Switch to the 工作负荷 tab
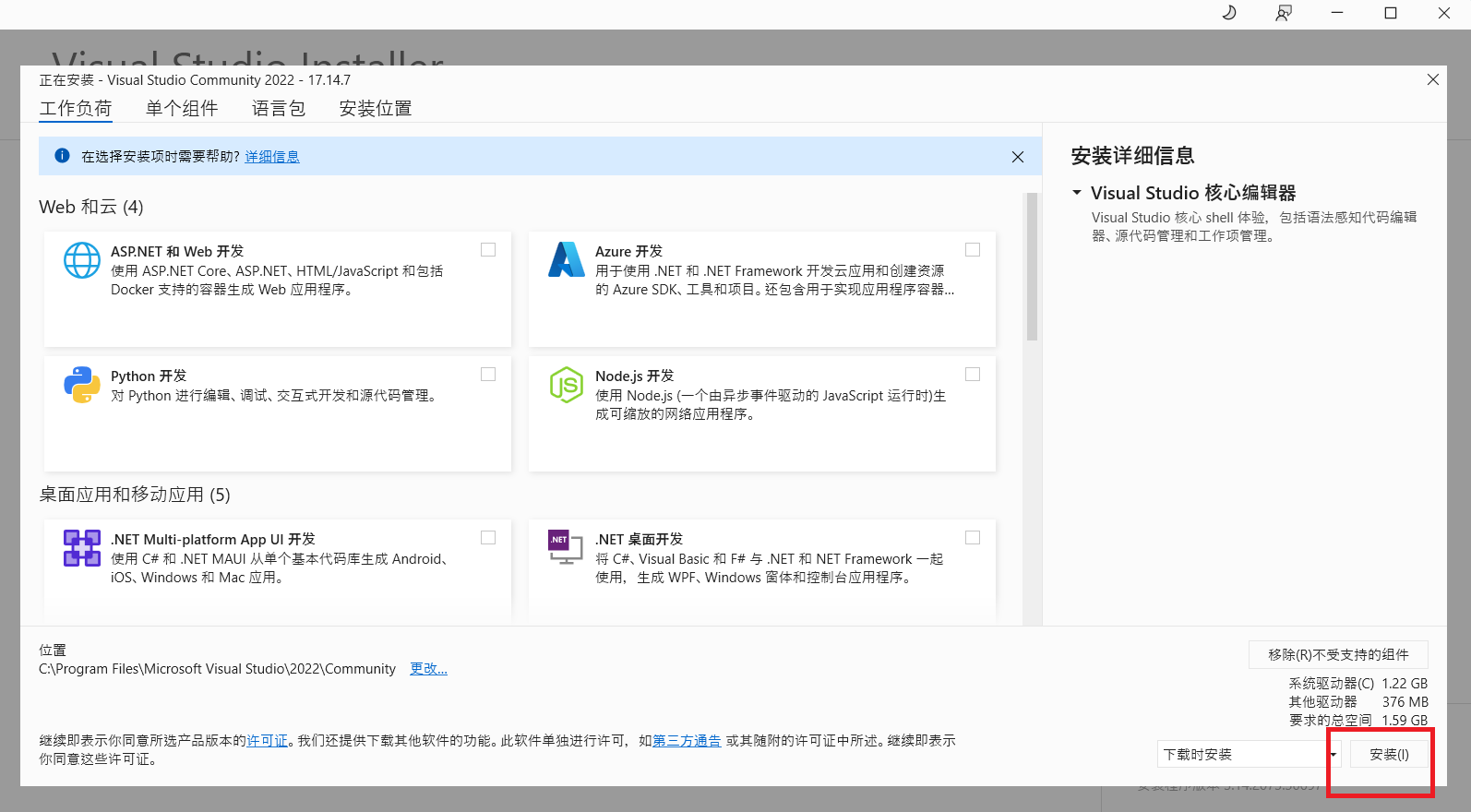 (76, 109)
